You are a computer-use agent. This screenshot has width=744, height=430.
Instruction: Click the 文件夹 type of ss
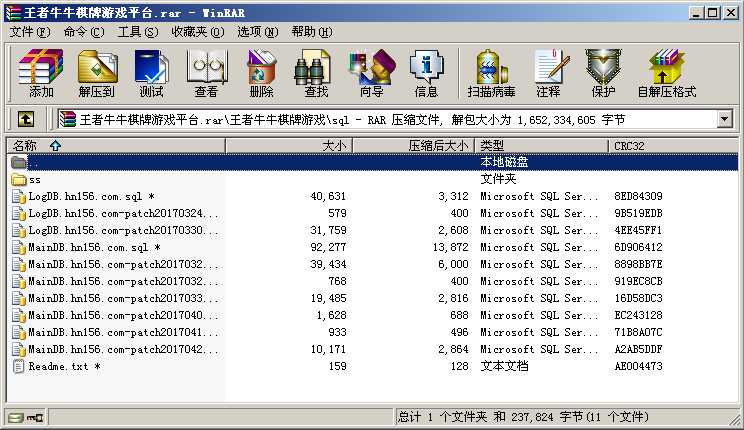click(498, 179)
